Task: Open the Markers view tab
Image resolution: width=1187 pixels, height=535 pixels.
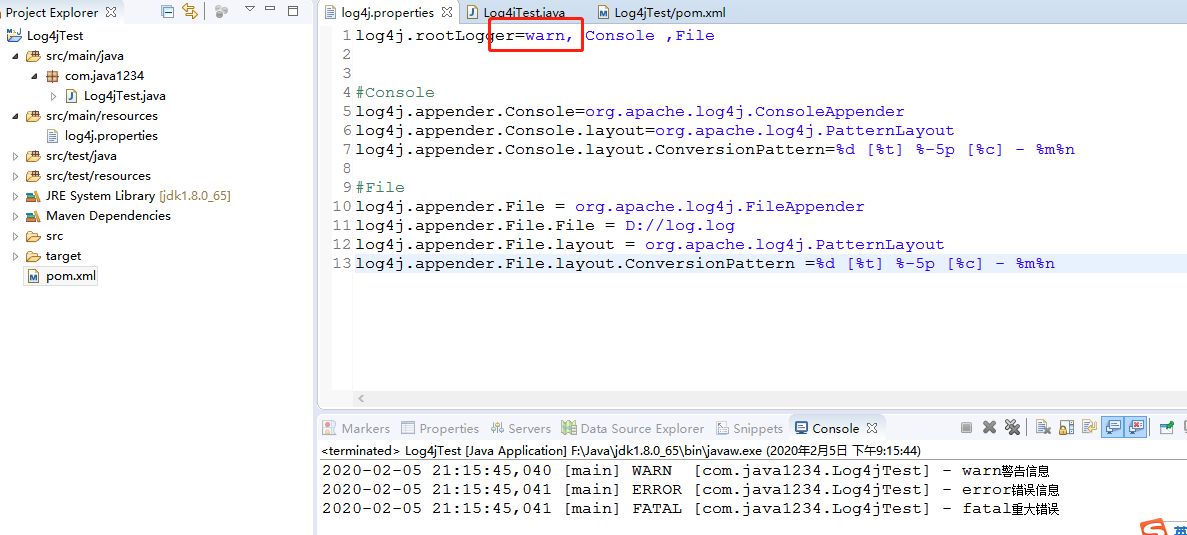Action: (356, 428)
